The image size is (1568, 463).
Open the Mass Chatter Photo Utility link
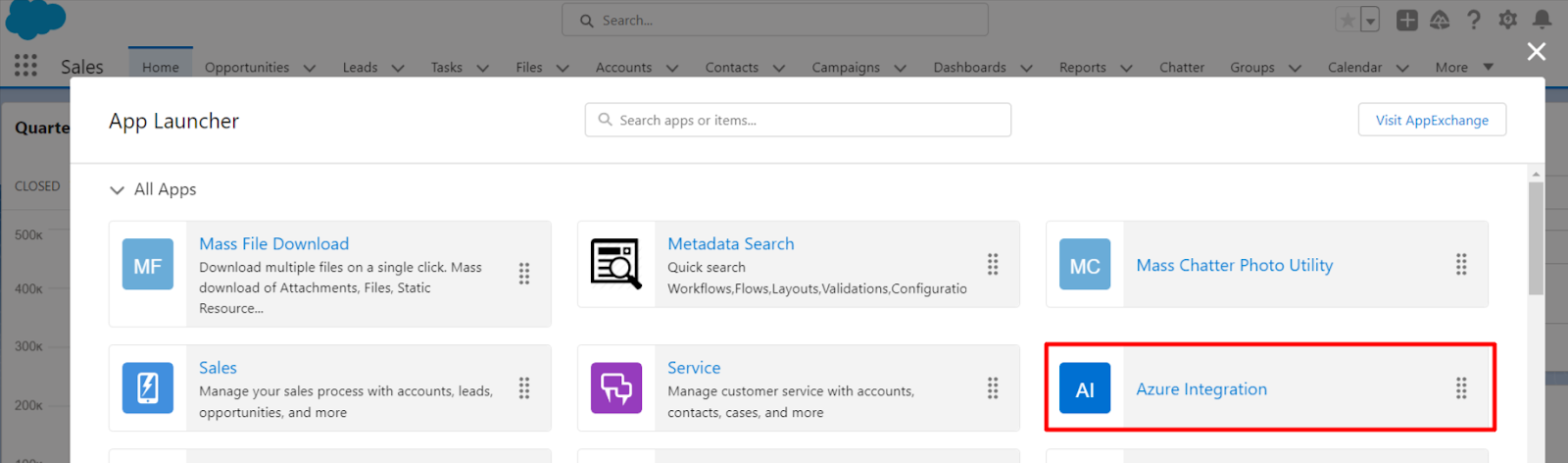[x=1235, y=265]
